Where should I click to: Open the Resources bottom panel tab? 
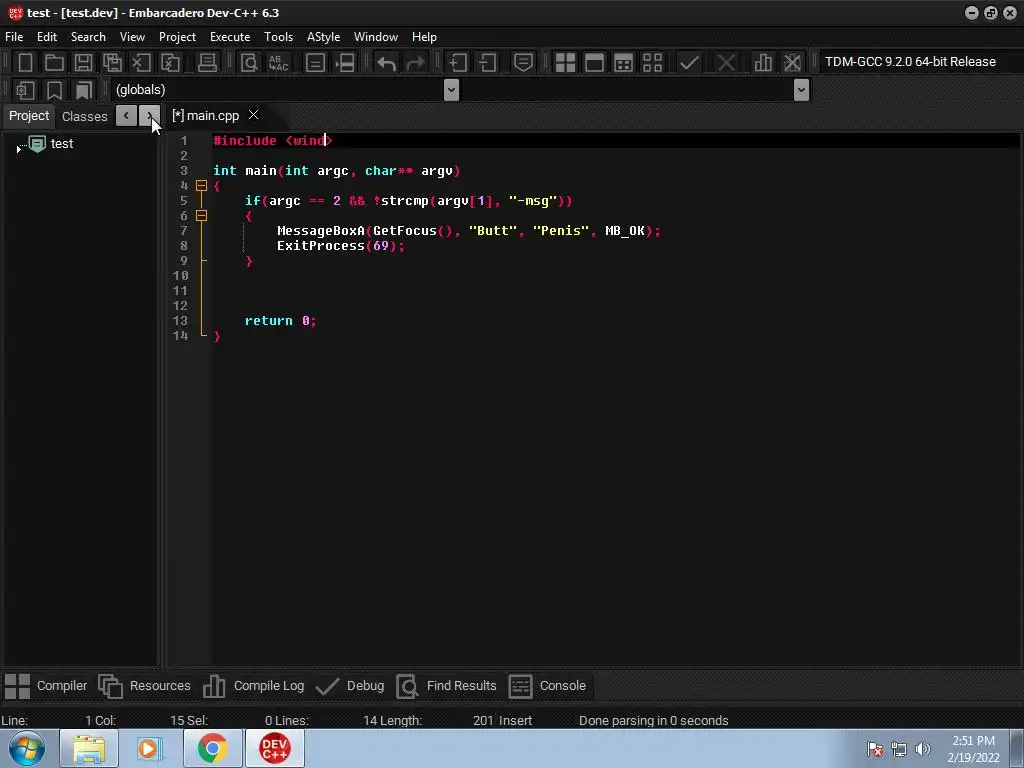[x=144, y=686]
